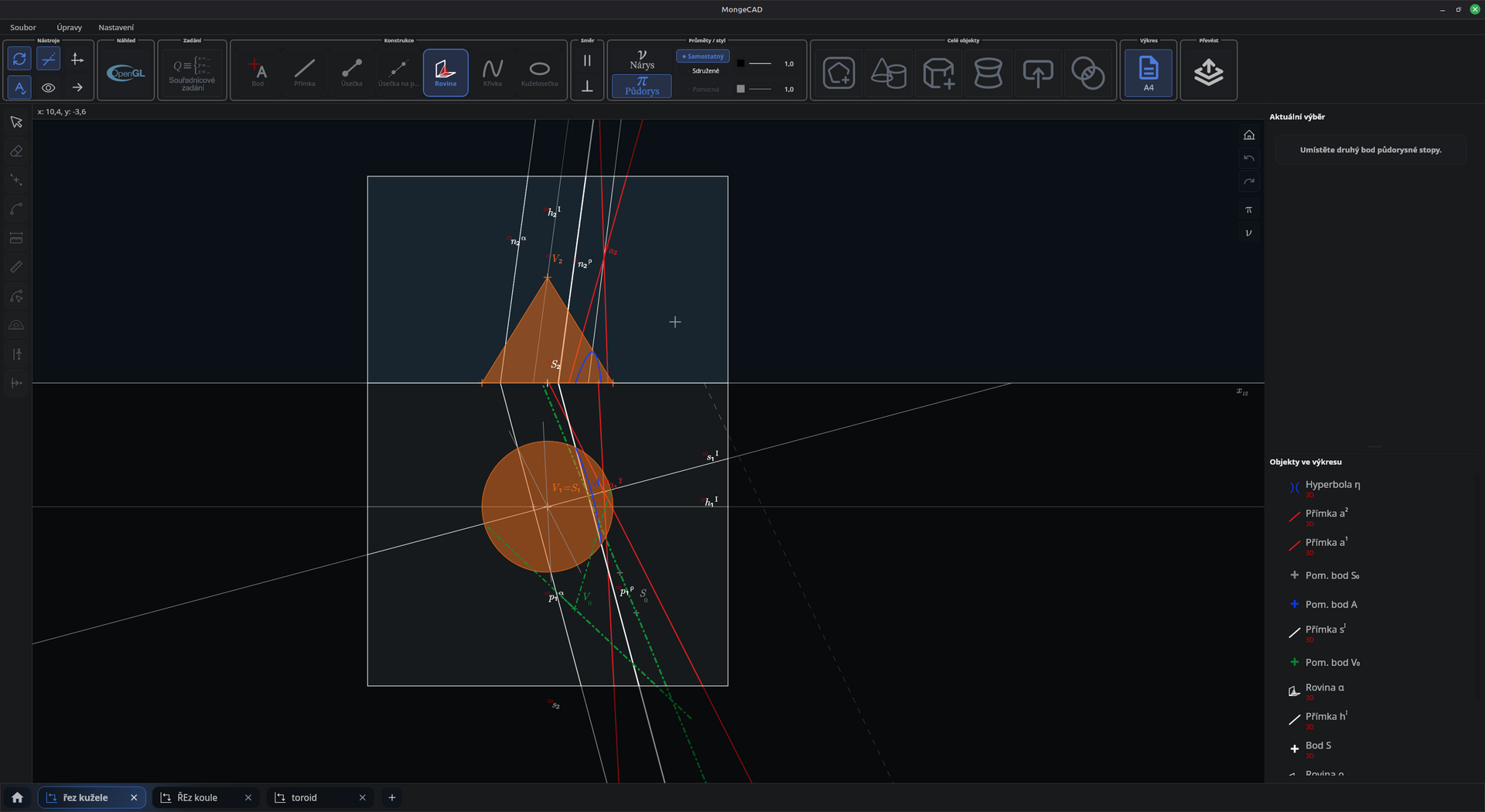Select the Úsečka segment tool
Screen dimensions: 1485x812
click(351, 73)
